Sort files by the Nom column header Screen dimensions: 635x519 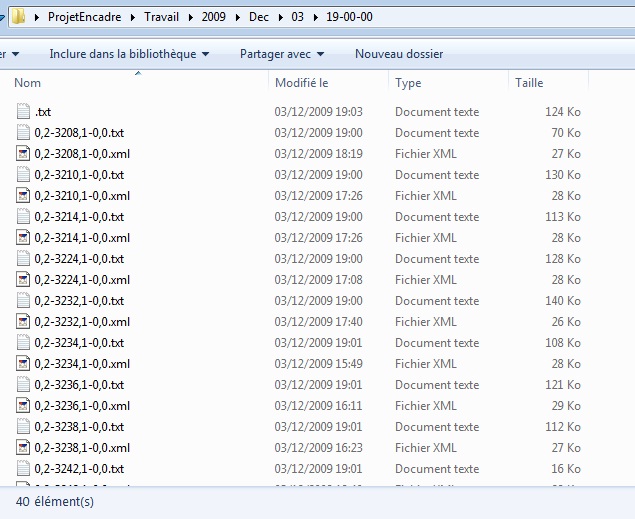(28, 83)
